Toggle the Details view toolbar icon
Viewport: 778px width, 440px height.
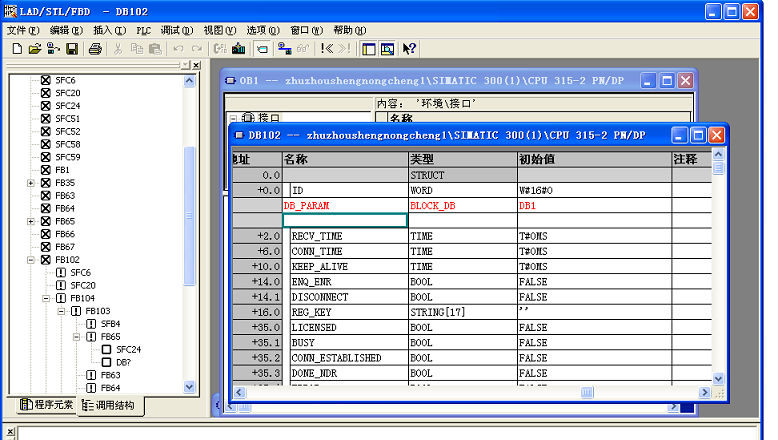click(388, 49)
